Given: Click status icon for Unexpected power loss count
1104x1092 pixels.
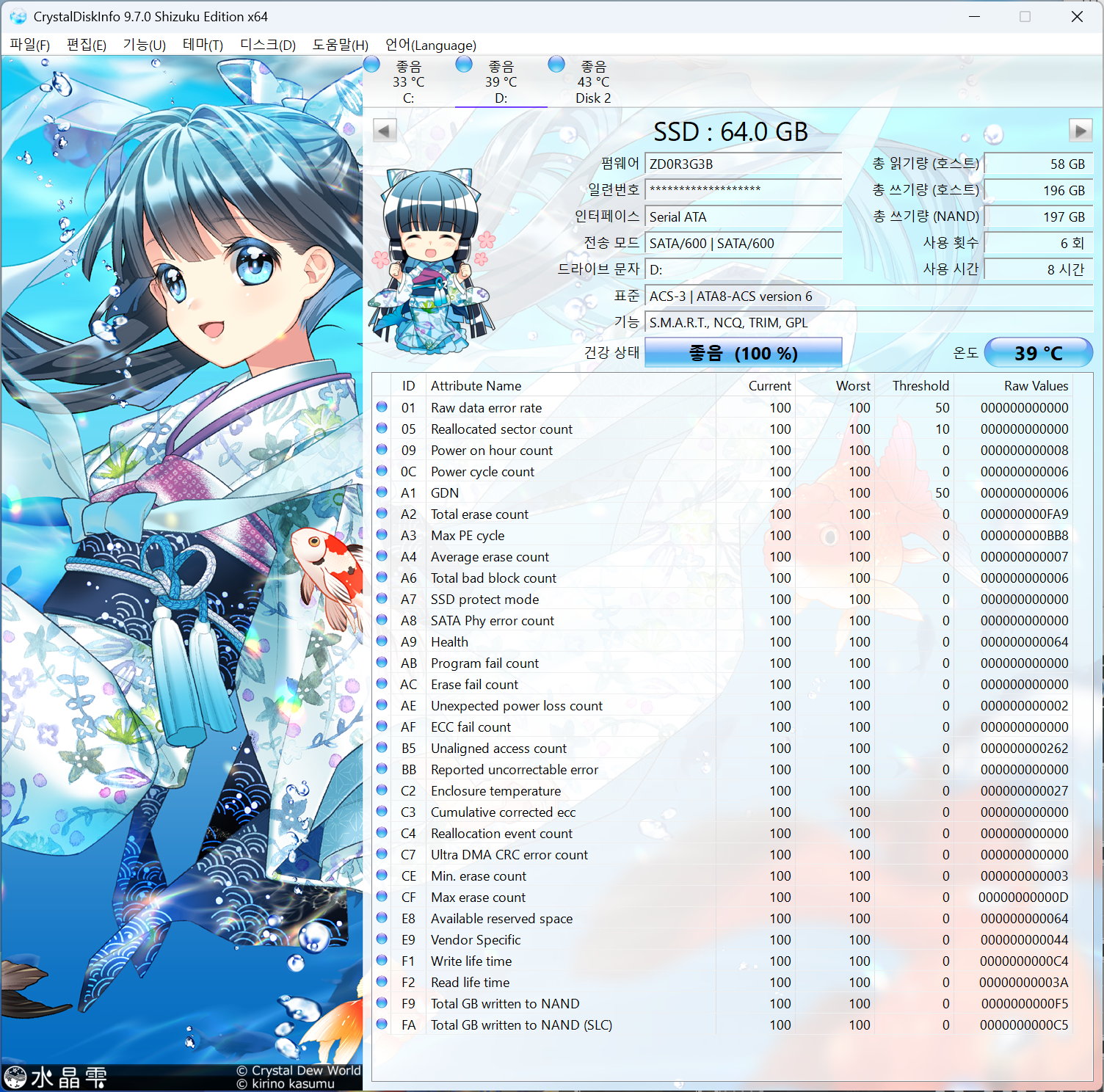Looking at the screenshot, I should (x=382, y=705).
